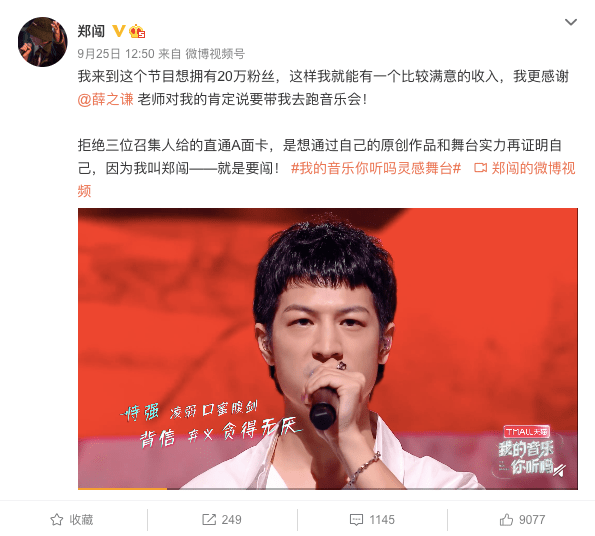The width and height of the screenshot is (595, 536).
Task: Click the 收藏 favorite button label
Action: coord(81,520)
